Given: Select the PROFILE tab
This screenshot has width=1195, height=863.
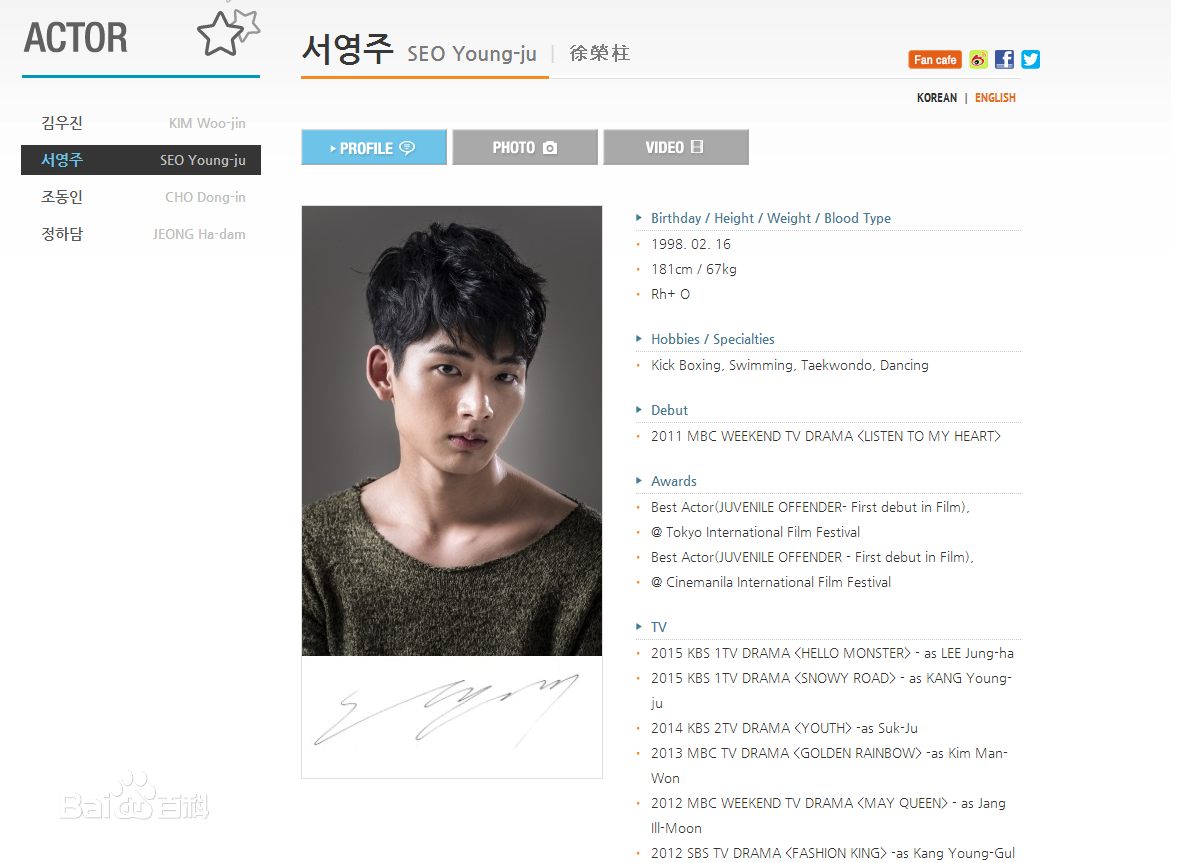Looking at the screenshot, I should click(x=374, y=147).
